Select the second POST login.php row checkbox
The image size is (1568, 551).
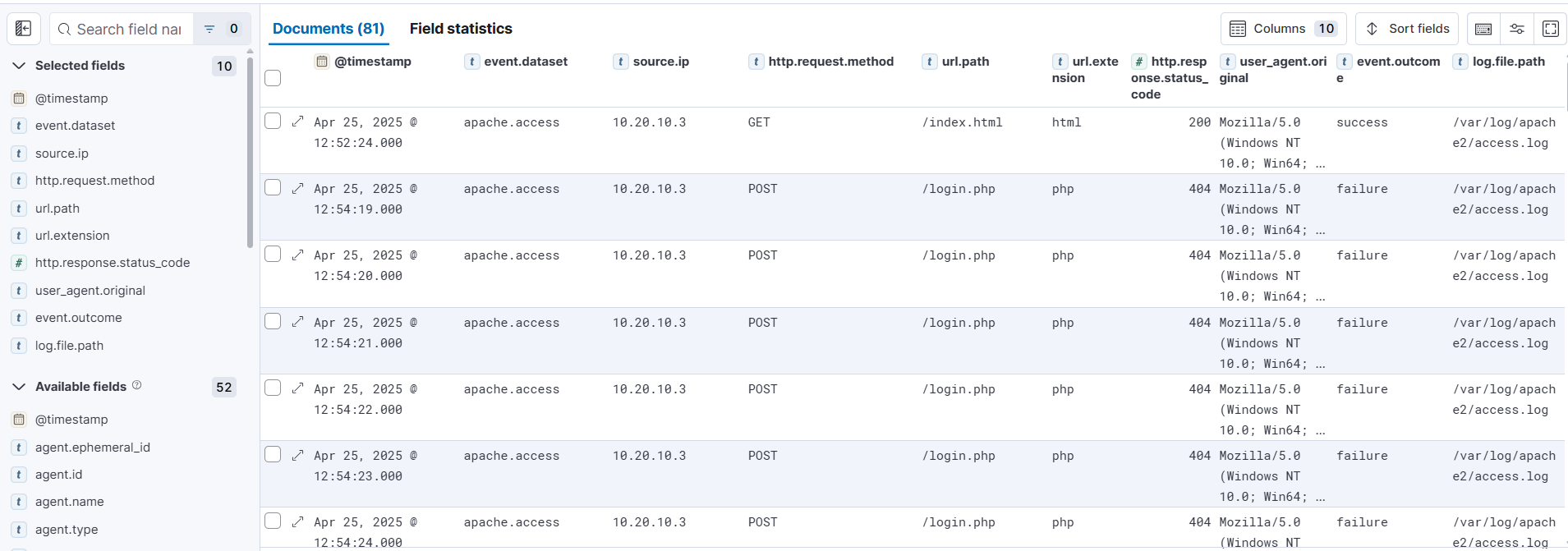[x=273, y=254]
